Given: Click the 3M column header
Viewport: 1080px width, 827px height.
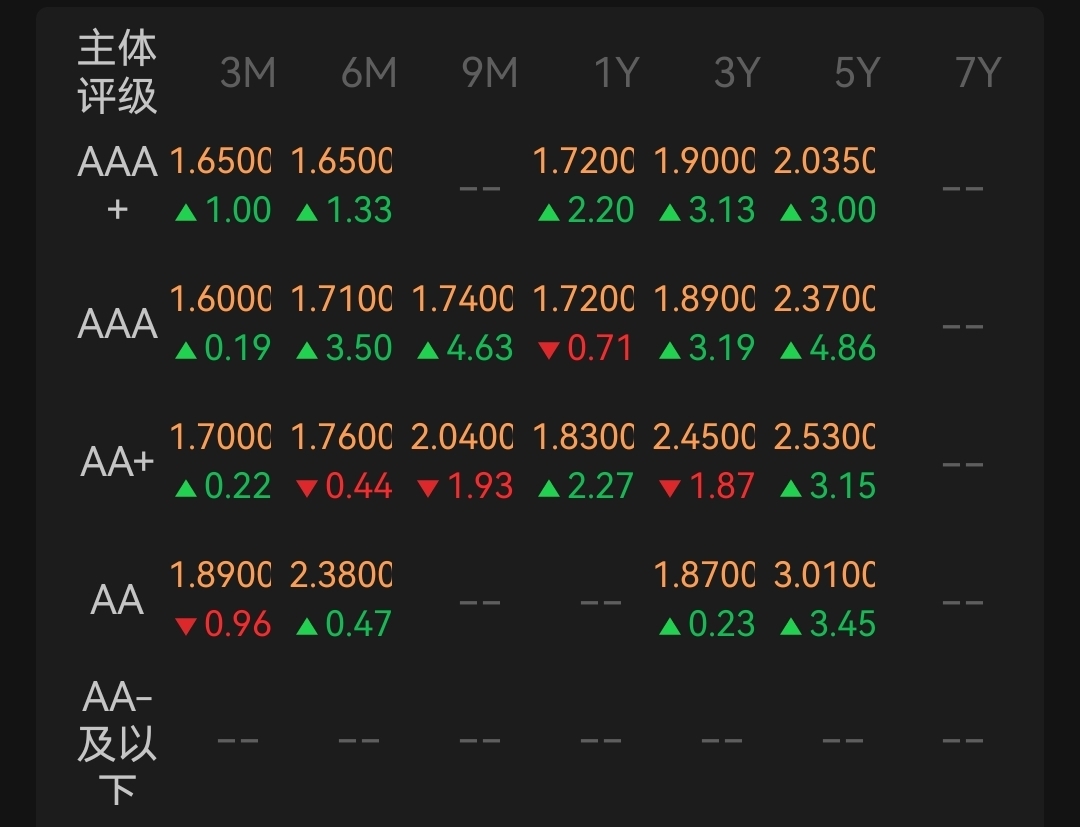Looking at the screenshot, I should (247, 73).
